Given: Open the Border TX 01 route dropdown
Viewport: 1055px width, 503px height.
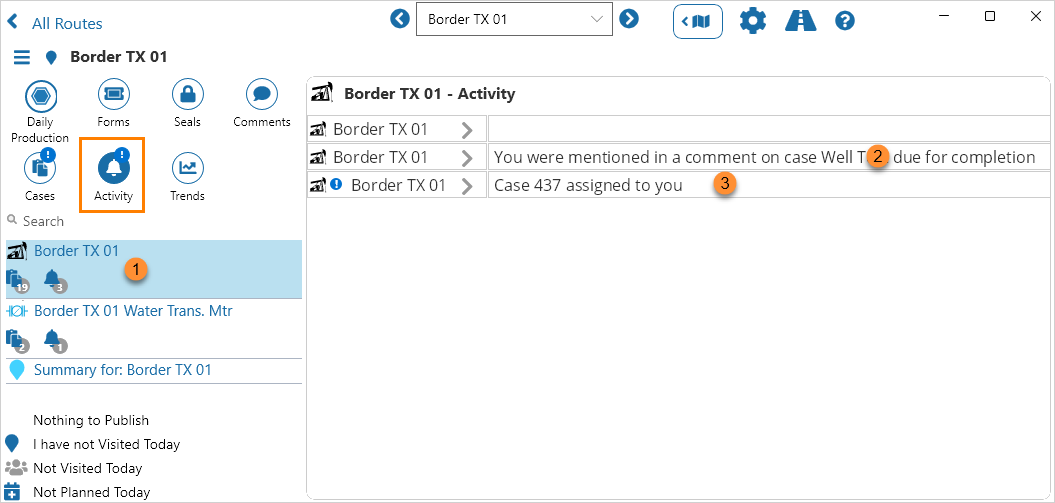Looking at the screenshot, I should pyautogui.click(x=514, y=19).
